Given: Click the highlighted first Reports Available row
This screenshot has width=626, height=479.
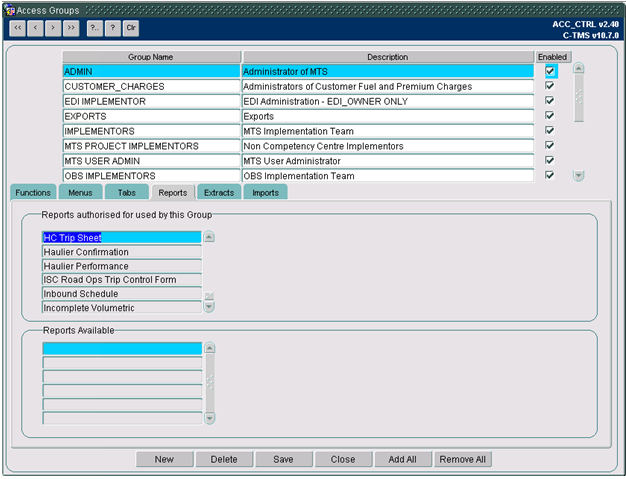Looking at the screenshot, I should pyautogui.click(x=122, y=348).
